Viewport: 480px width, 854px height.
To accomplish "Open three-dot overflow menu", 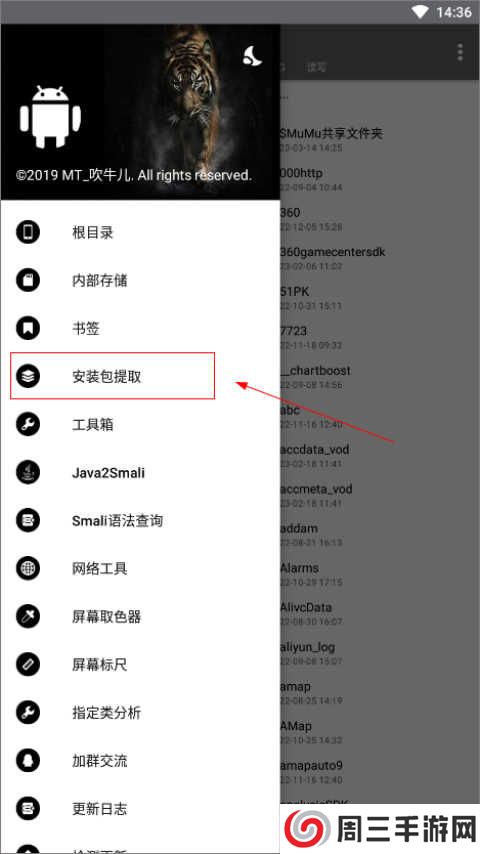I will click(460, 52).
